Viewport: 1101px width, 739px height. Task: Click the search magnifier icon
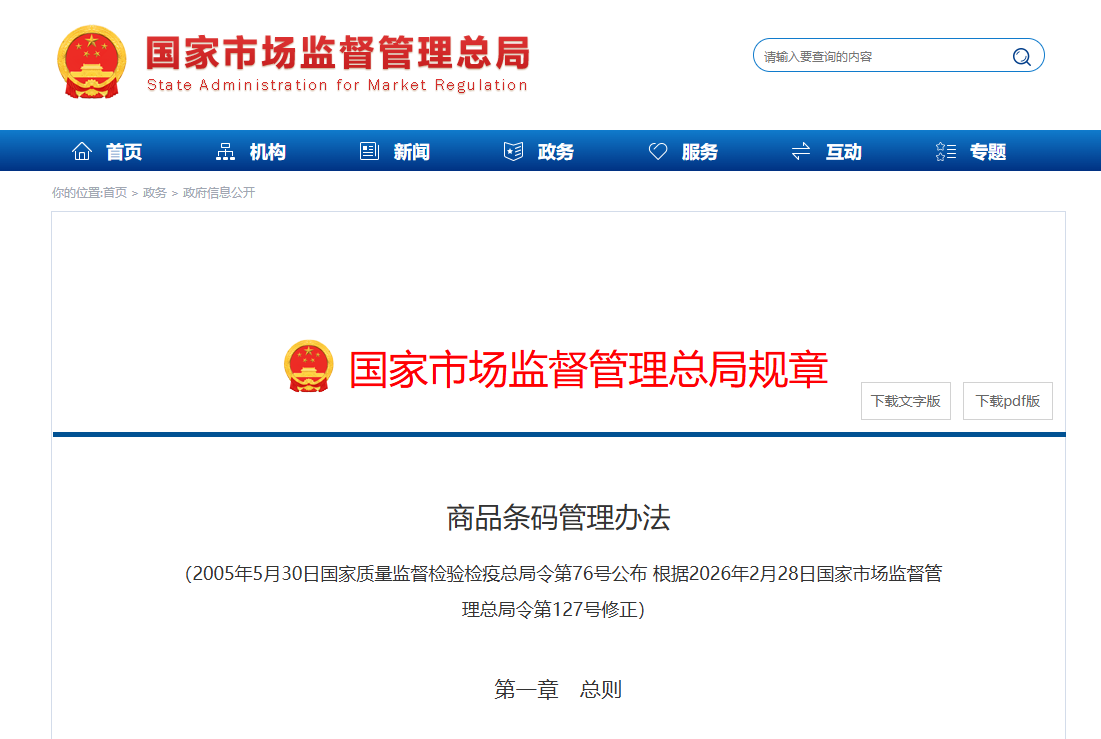coord(1021,57)
